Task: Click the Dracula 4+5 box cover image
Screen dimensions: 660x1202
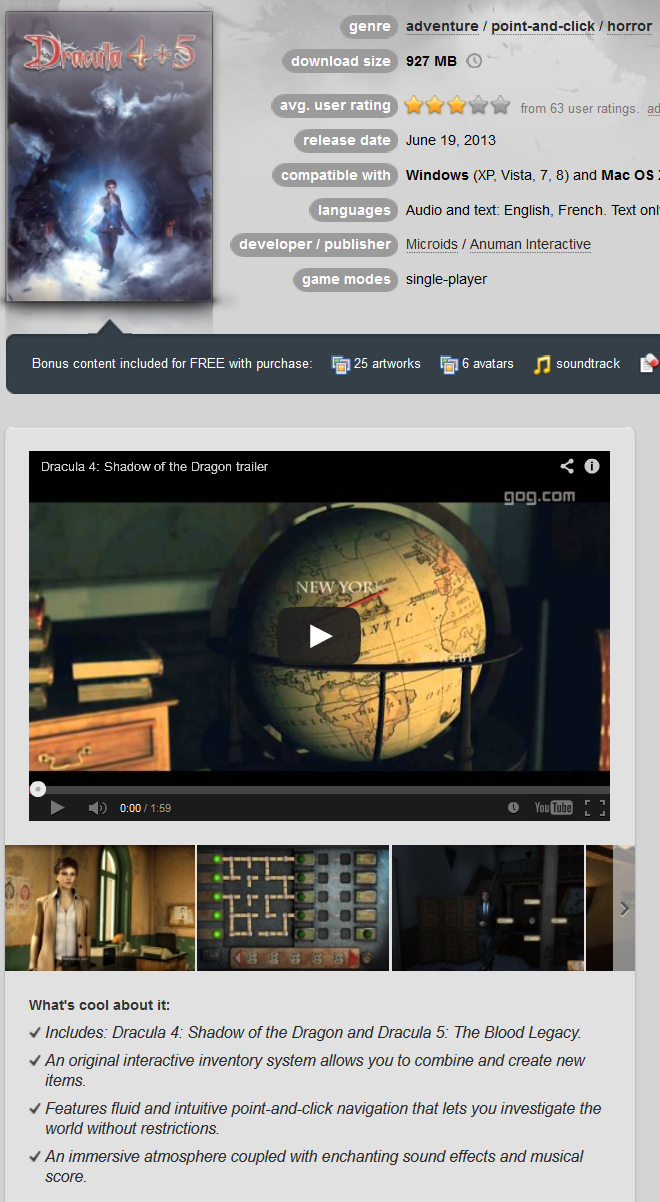Action: point(108,157)
